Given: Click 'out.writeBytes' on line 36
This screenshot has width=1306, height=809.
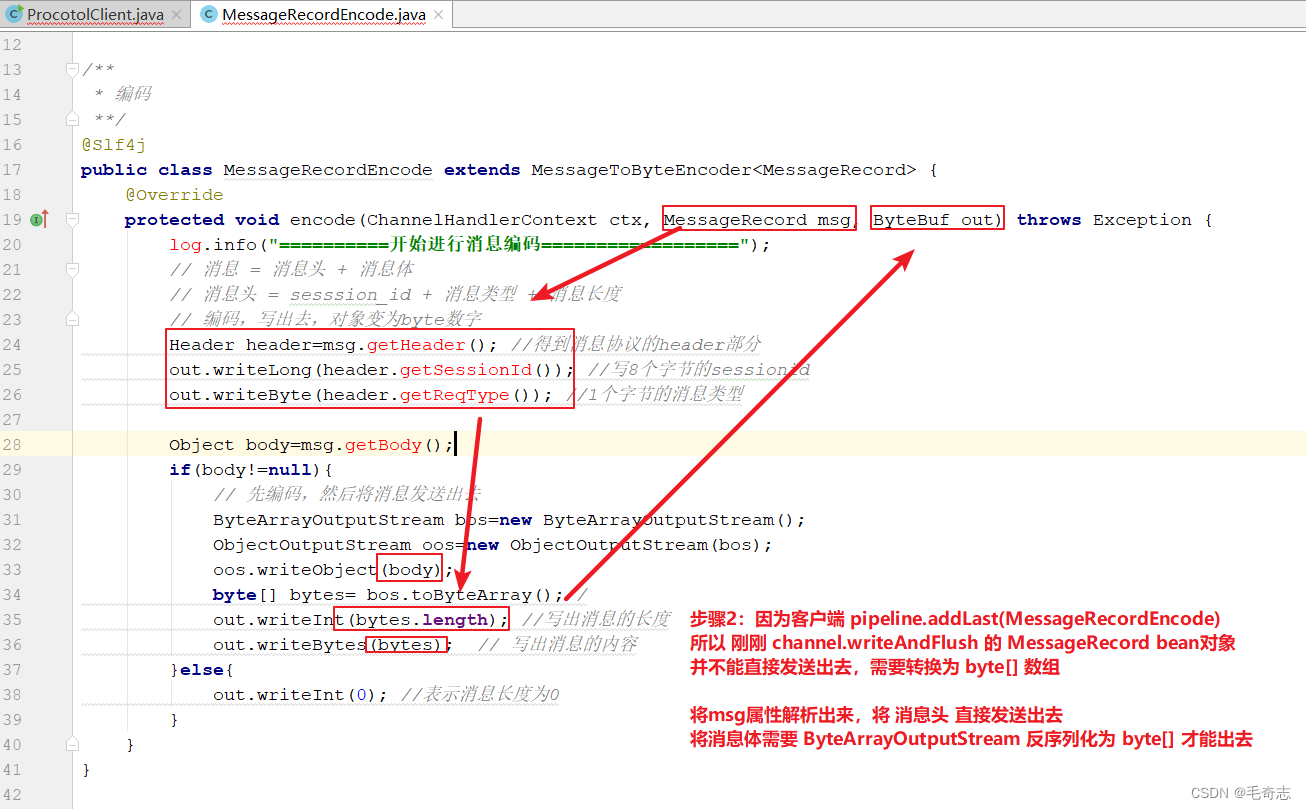Looking at the screenshot, I should tap(290, 644).
